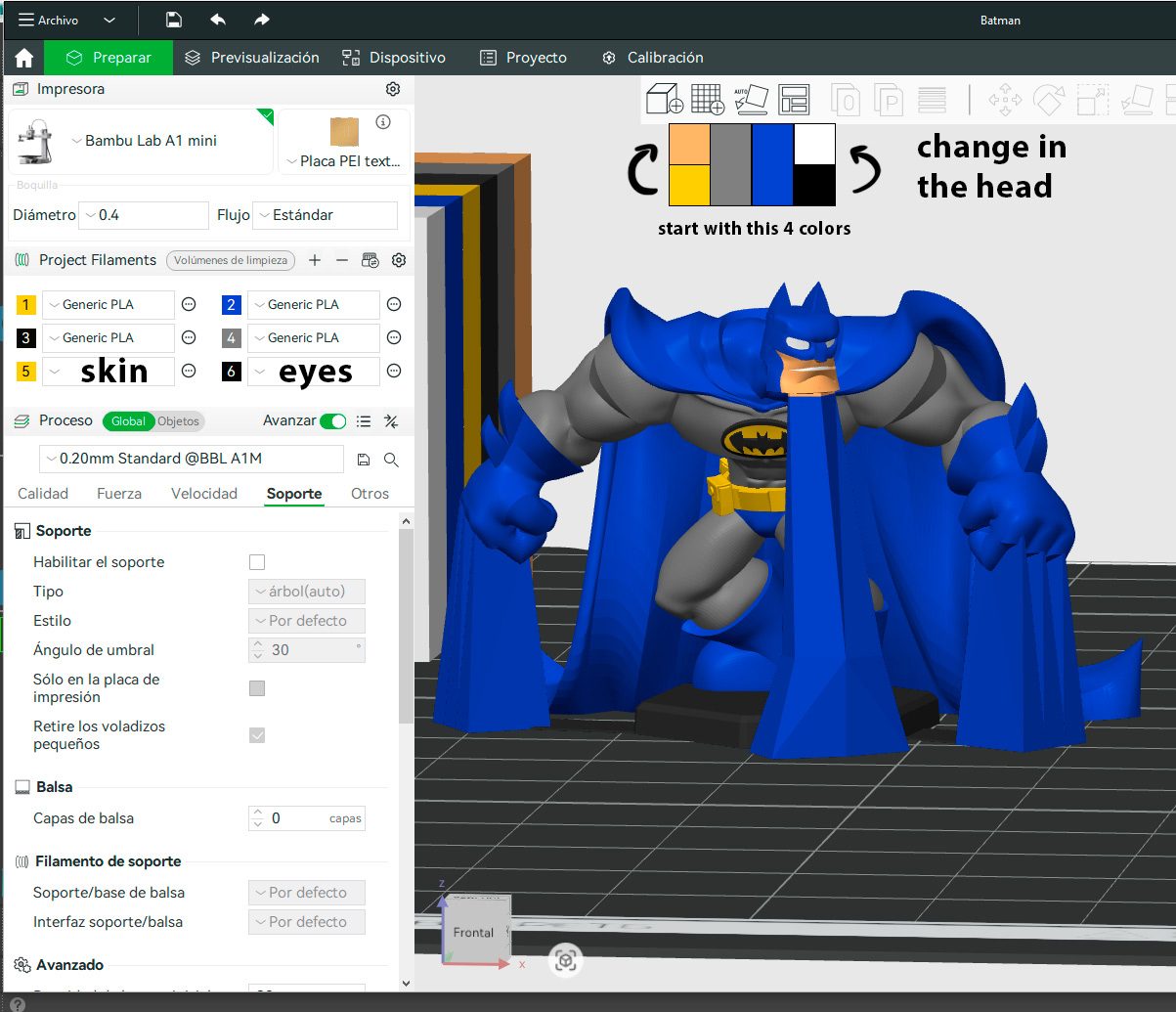Open the Placa PEI plate type dropdown
This screenshot has width=1176, height=1012.
tap(344, 161)
